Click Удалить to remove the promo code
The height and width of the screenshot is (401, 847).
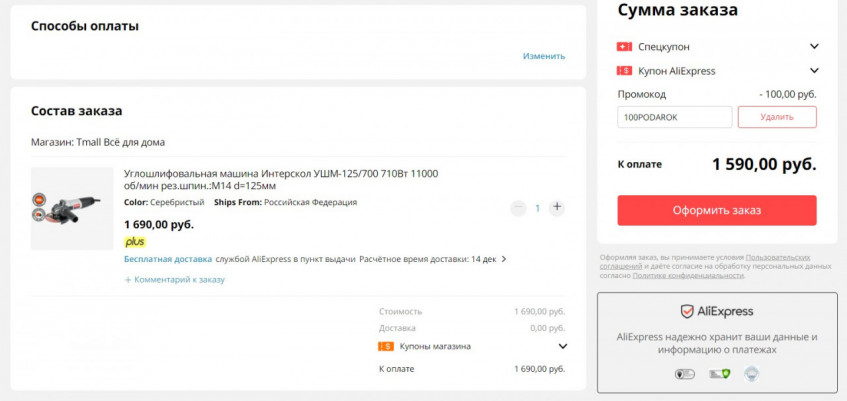pos(777,117)
